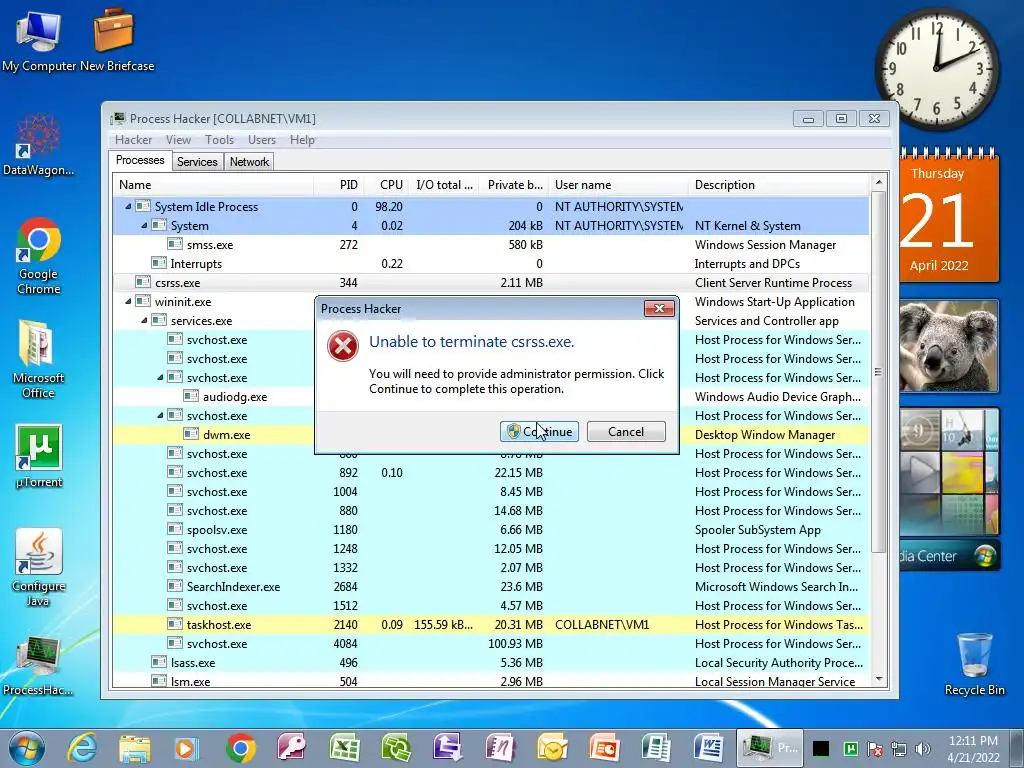
Task: Open the Recycle Bin
Action: pos(974,664)
